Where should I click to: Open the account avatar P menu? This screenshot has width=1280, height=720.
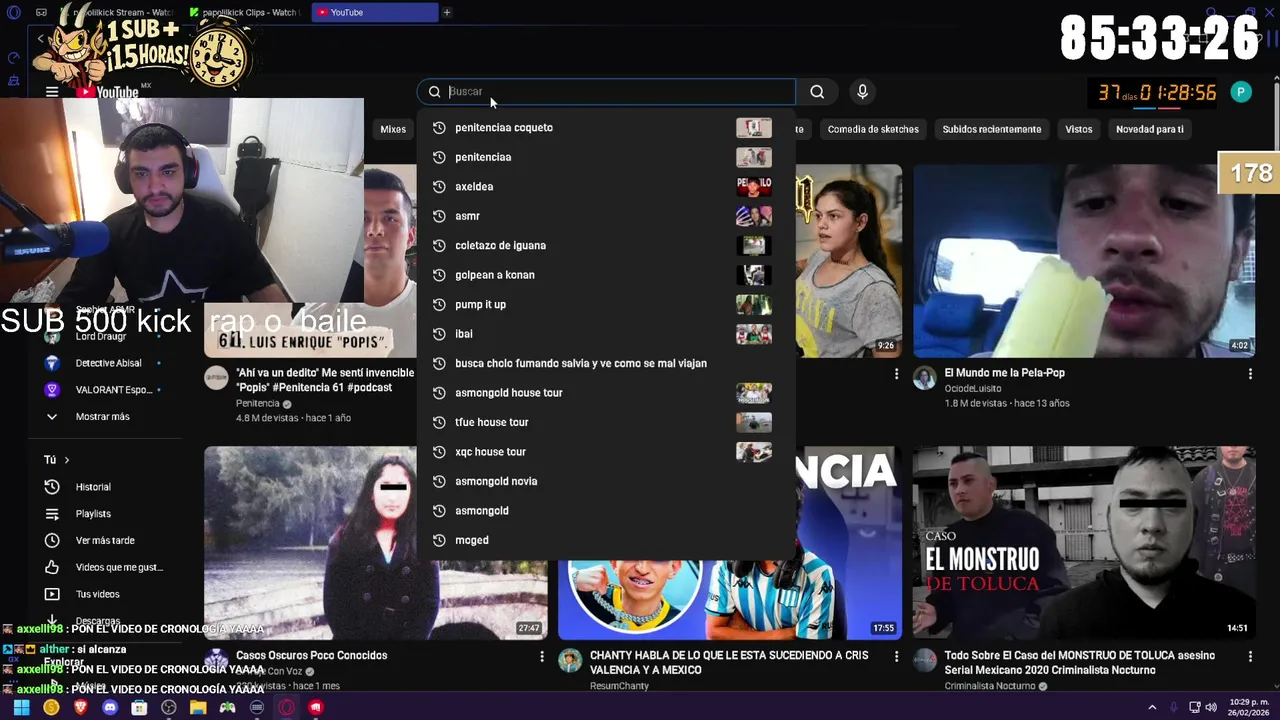click(x=1241, y=92)
